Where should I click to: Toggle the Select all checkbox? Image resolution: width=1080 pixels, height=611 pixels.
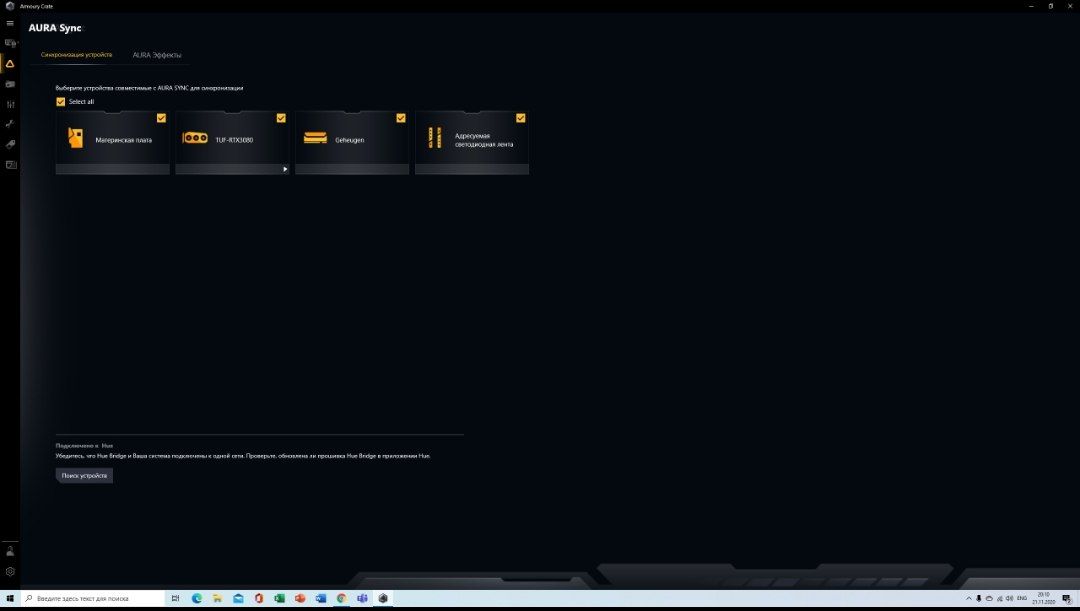tap(61, 101)
